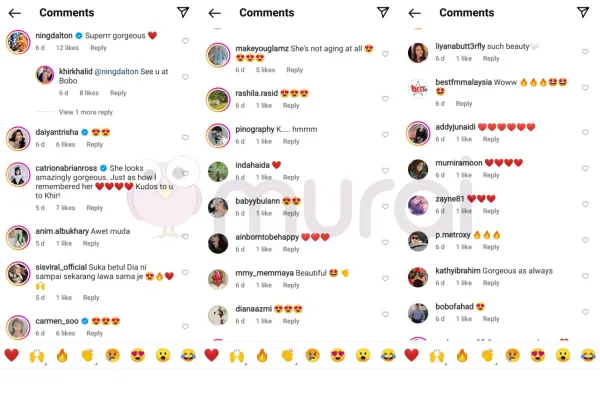Tap the back arrow in the right Comments panel
This screenshot has width=600, height=400.
[x=414, y=13]
